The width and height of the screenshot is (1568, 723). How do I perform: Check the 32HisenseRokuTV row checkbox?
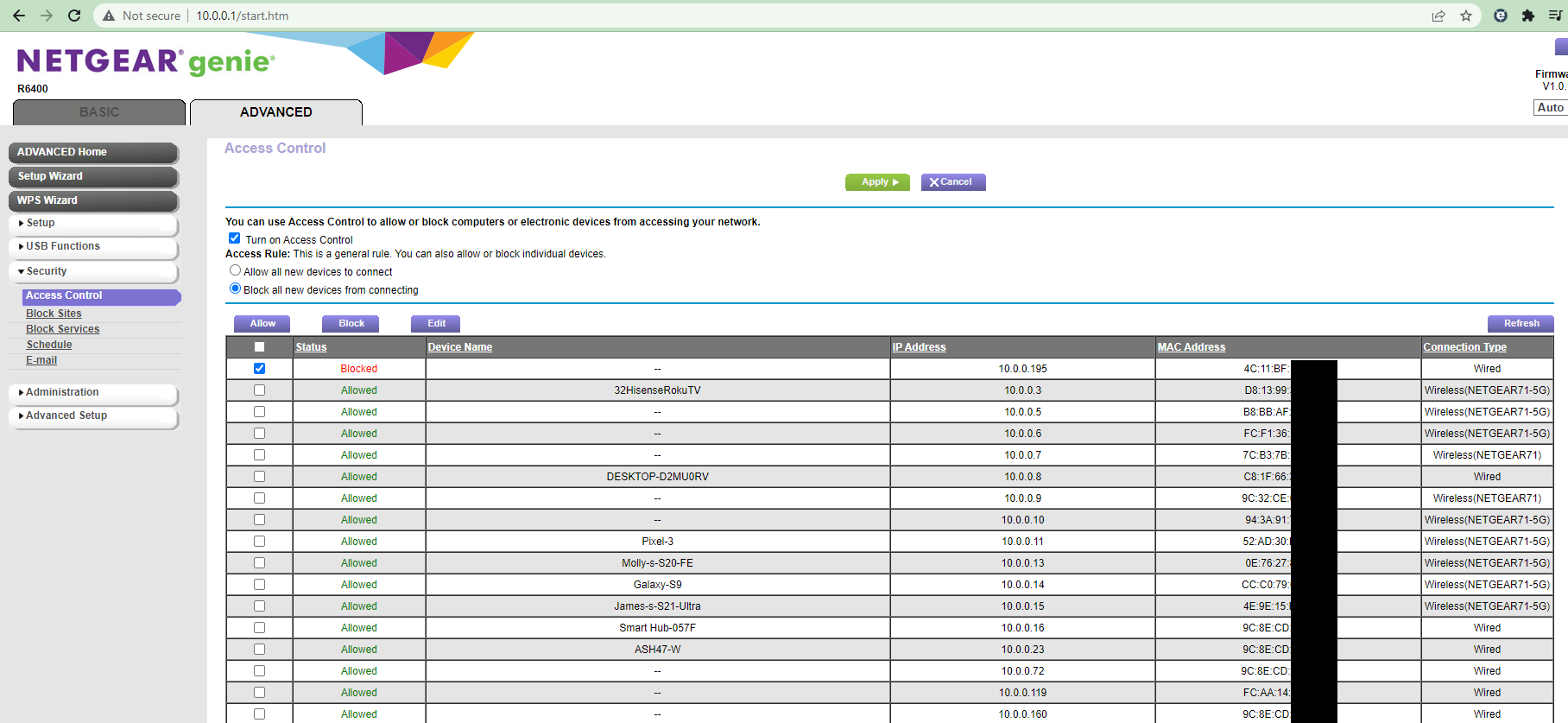coord(259,390)
